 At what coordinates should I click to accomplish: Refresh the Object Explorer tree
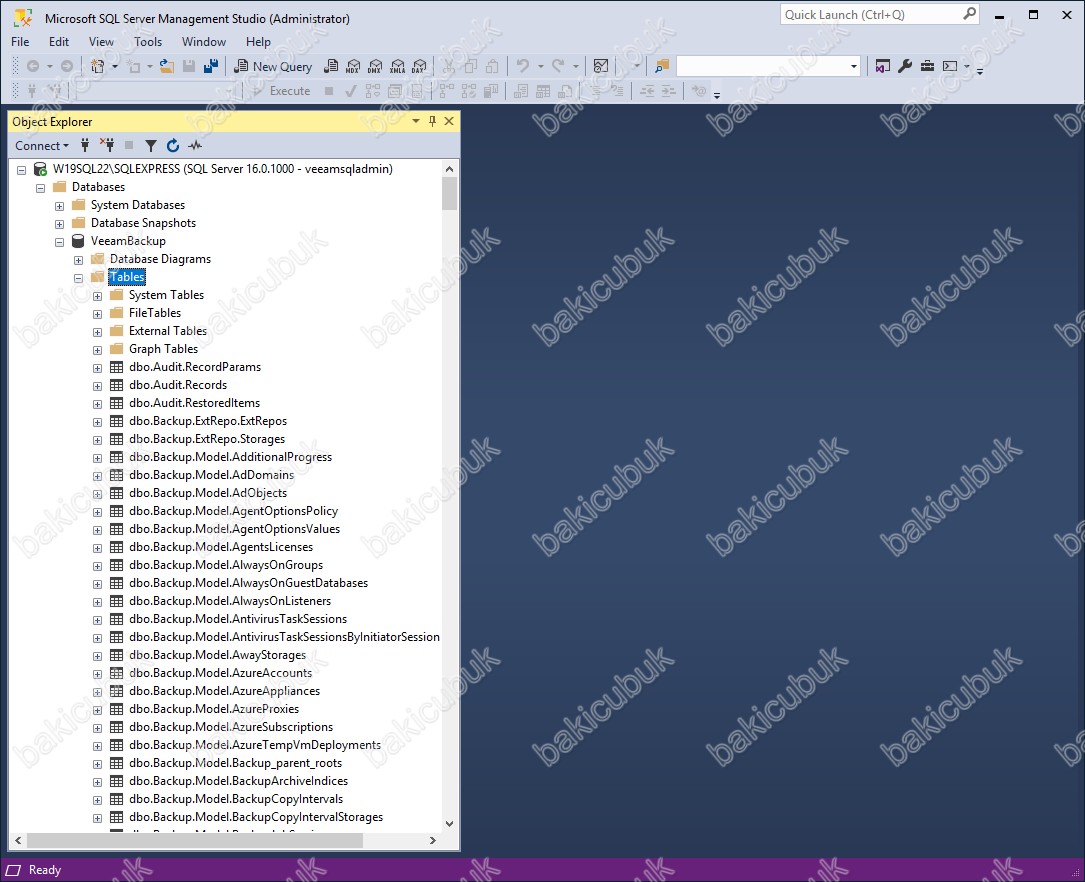(x=173, y=145)
